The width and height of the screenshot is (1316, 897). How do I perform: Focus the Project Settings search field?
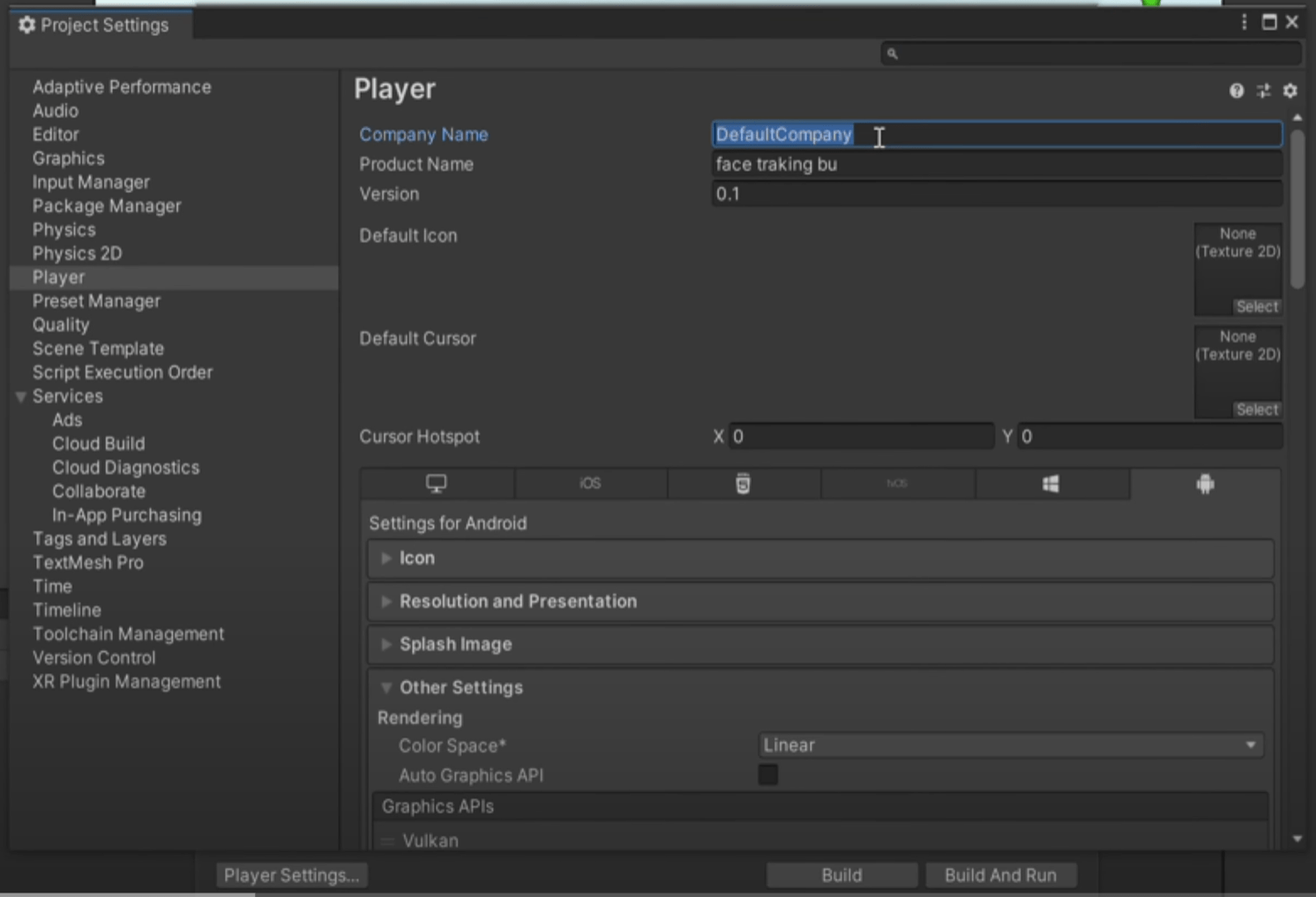click(1091, 54)
